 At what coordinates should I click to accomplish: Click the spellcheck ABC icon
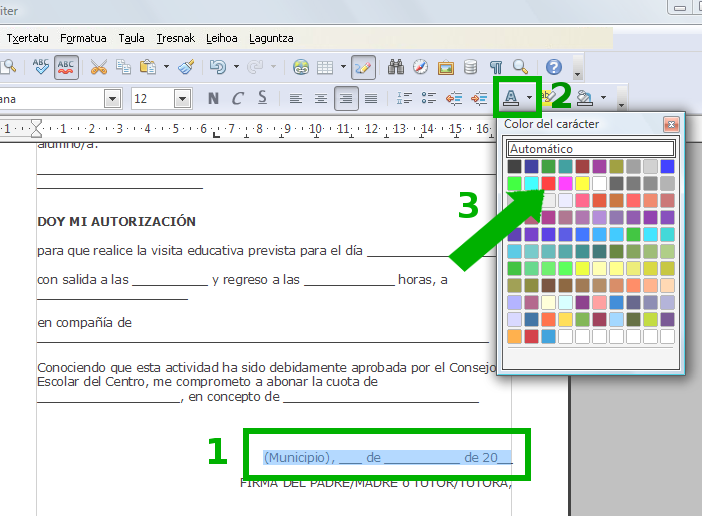(41, 67)
